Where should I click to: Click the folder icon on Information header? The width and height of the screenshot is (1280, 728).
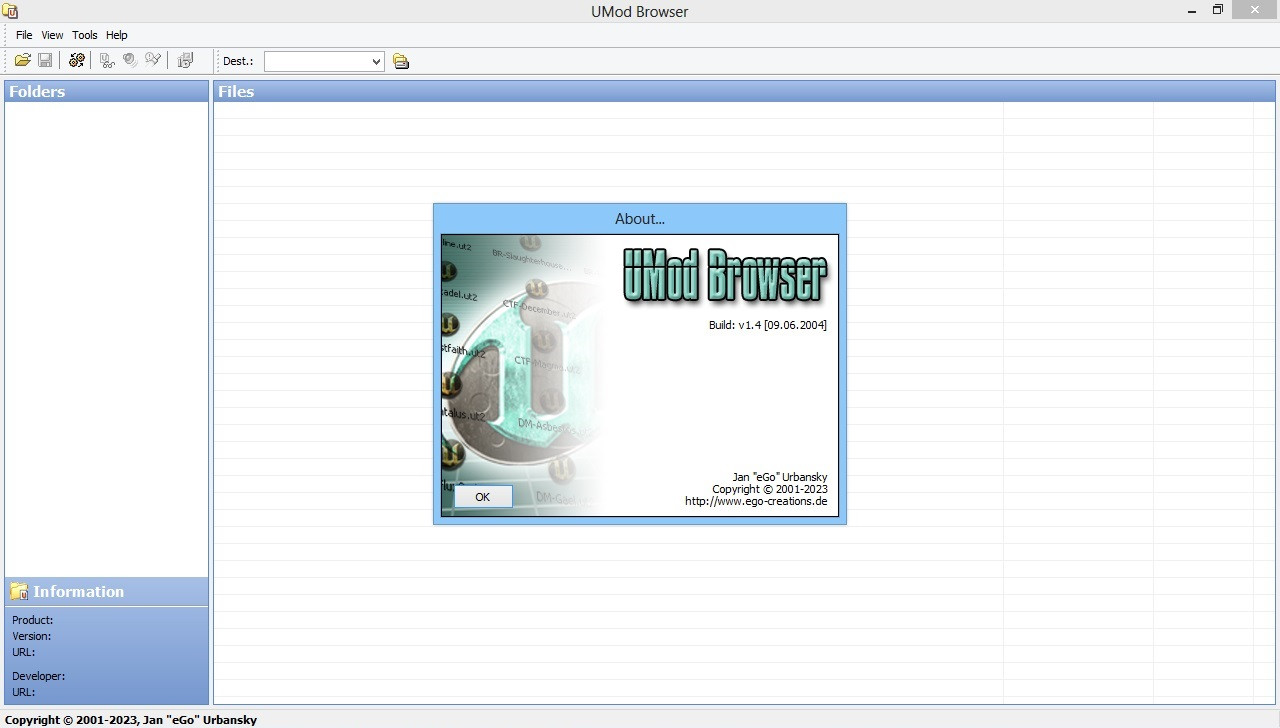pyautogui.click(x=17, y=591)
